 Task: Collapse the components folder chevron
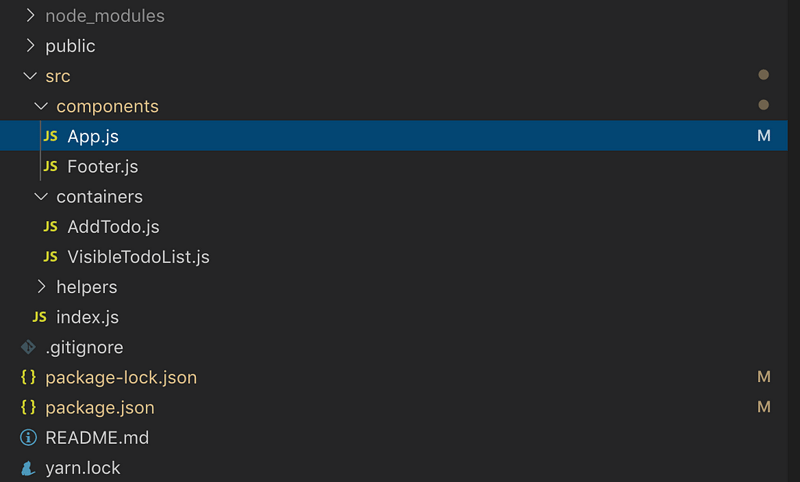41,106
